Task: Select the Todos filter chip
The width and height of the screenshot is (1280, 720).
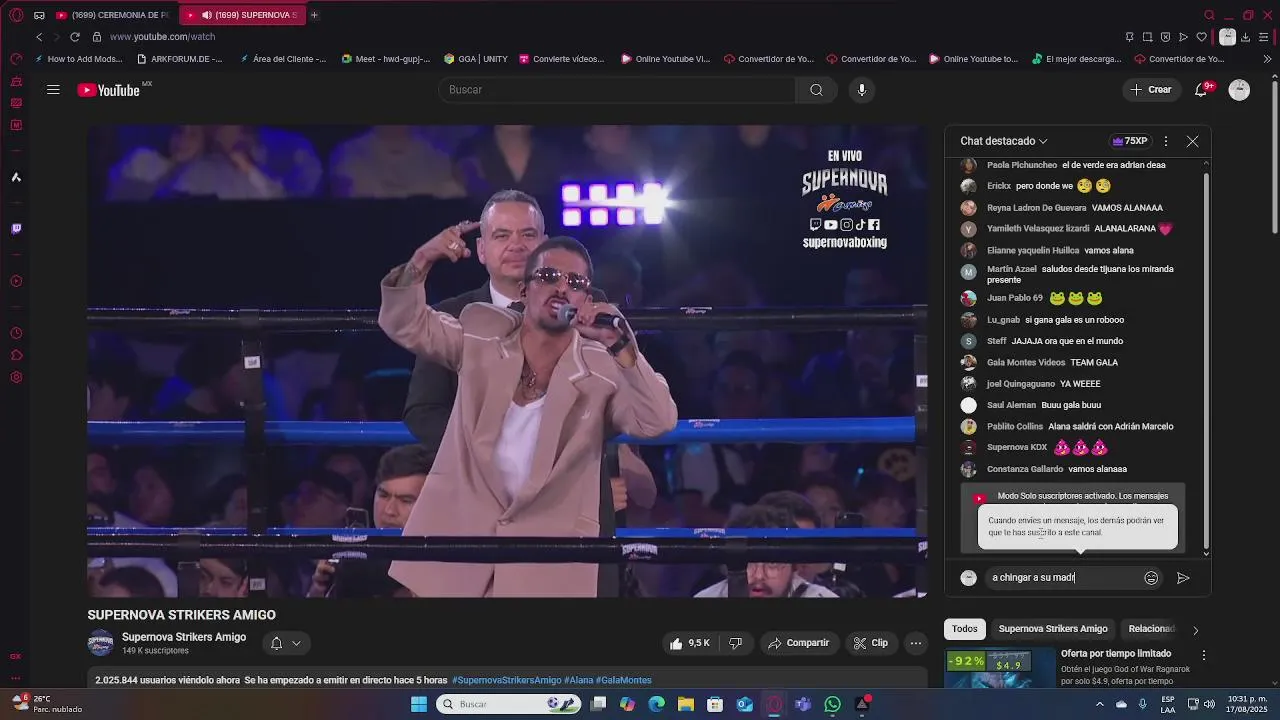Action: point(965,629)
